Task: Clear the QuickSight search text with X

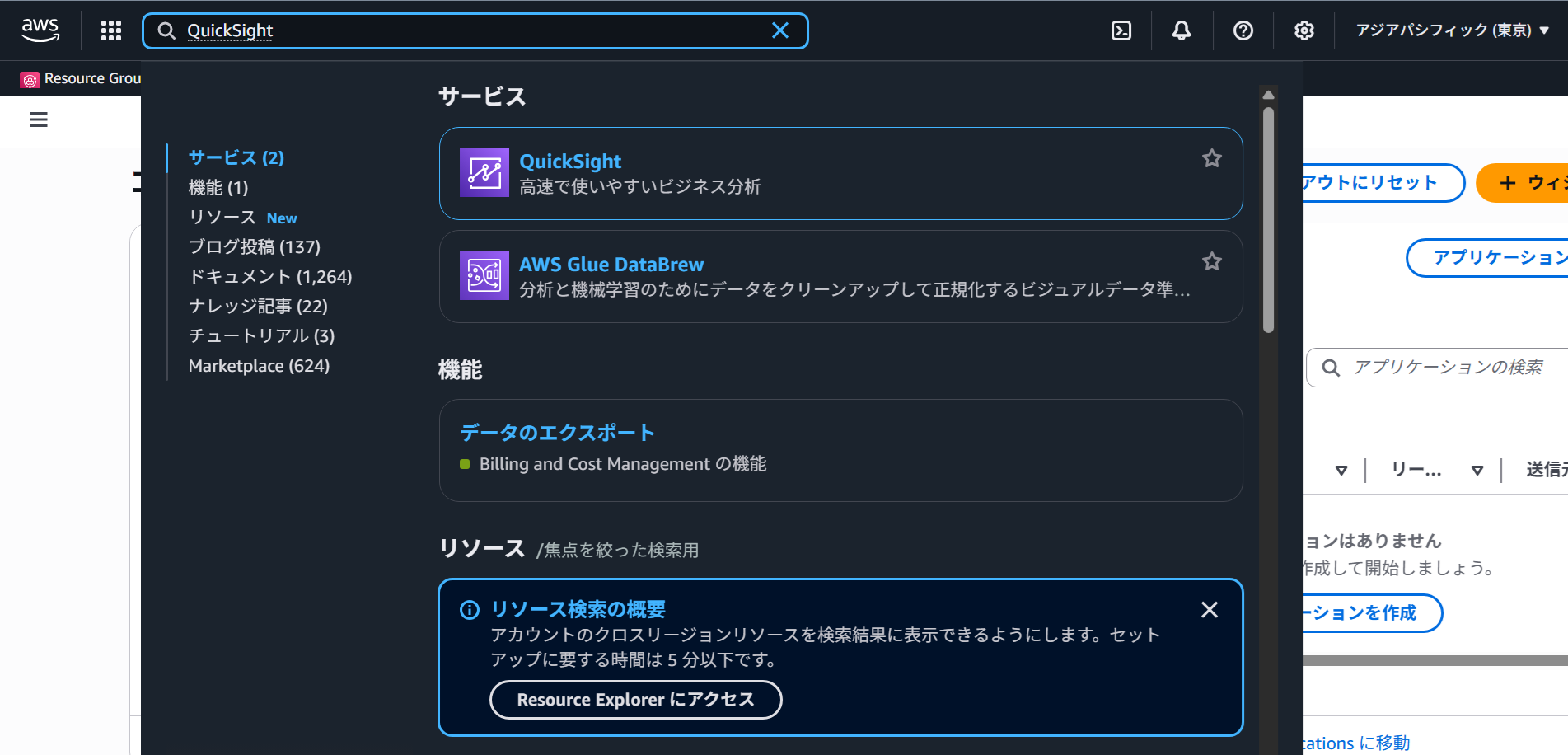Action: pos(779,31)
